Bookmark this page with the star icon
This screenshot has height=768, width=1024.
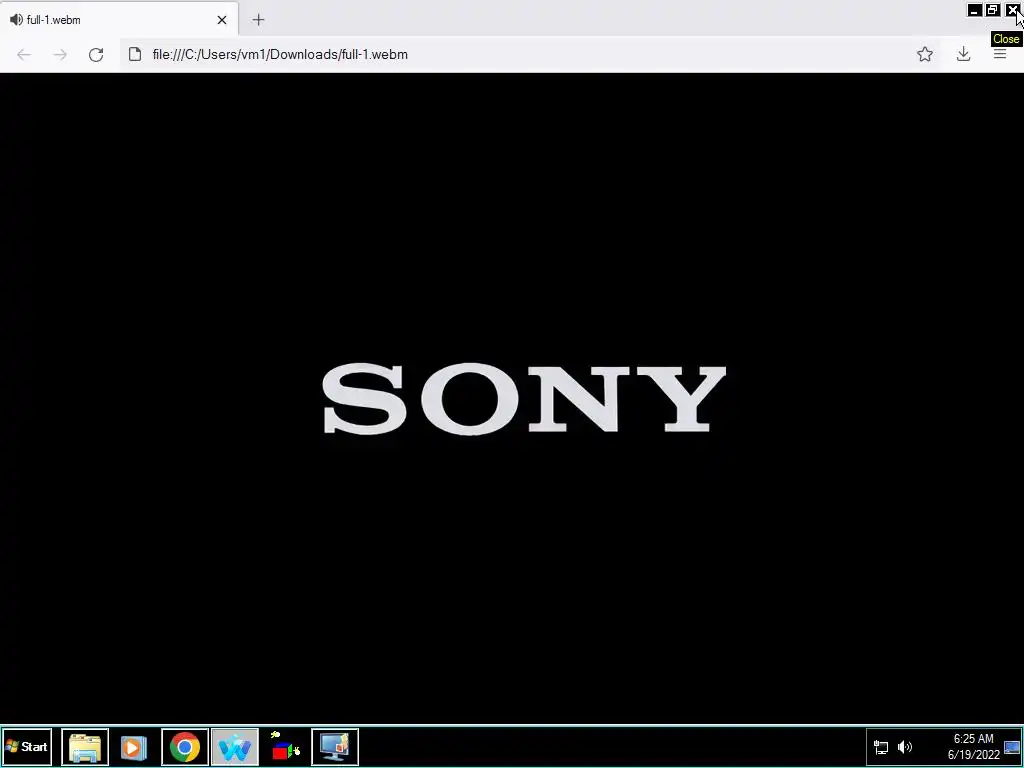point(925,54)
